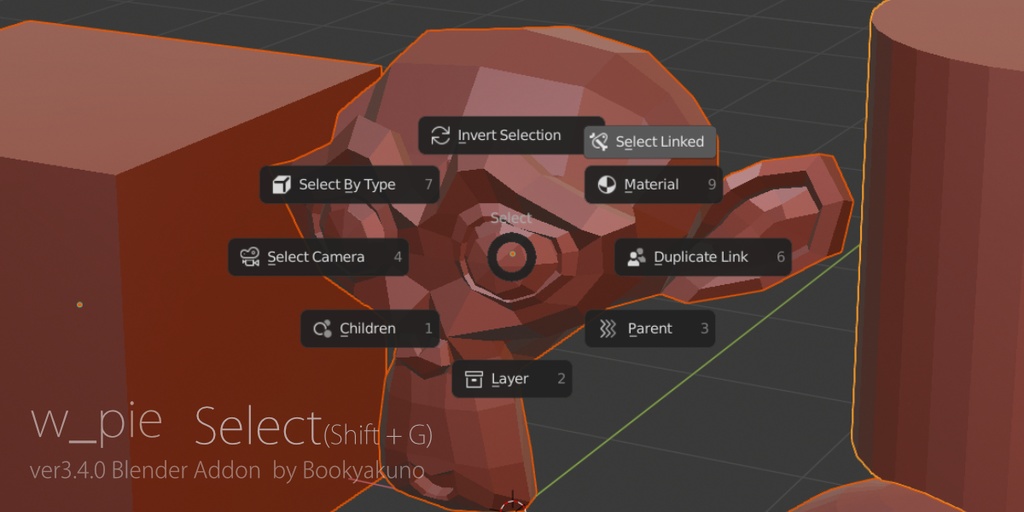The width and height of the screenshot is (1024, 512).
Task: Select the Parent pie option
Action: [650, 328]
